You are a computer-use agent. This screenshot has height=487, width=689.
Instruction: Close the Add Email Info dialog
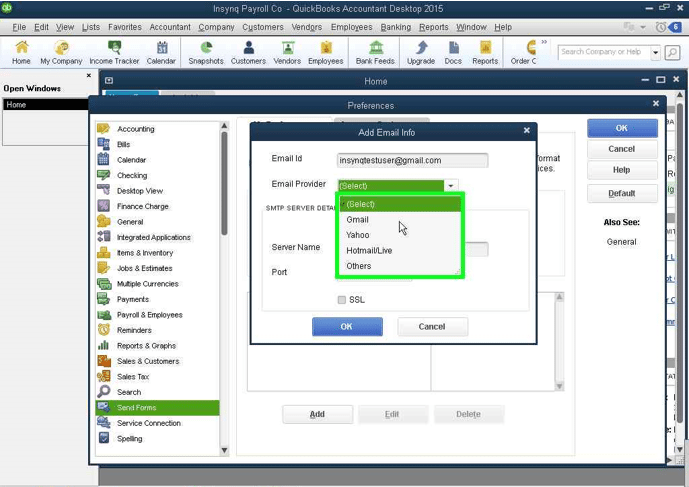pos(526,130)
